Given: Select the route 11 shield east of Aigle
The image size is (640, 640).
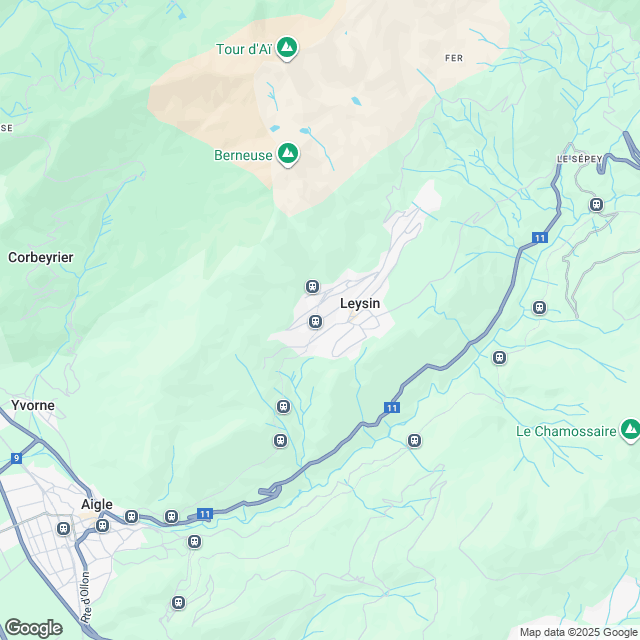Looking at the screenshot, I should 205,514.
